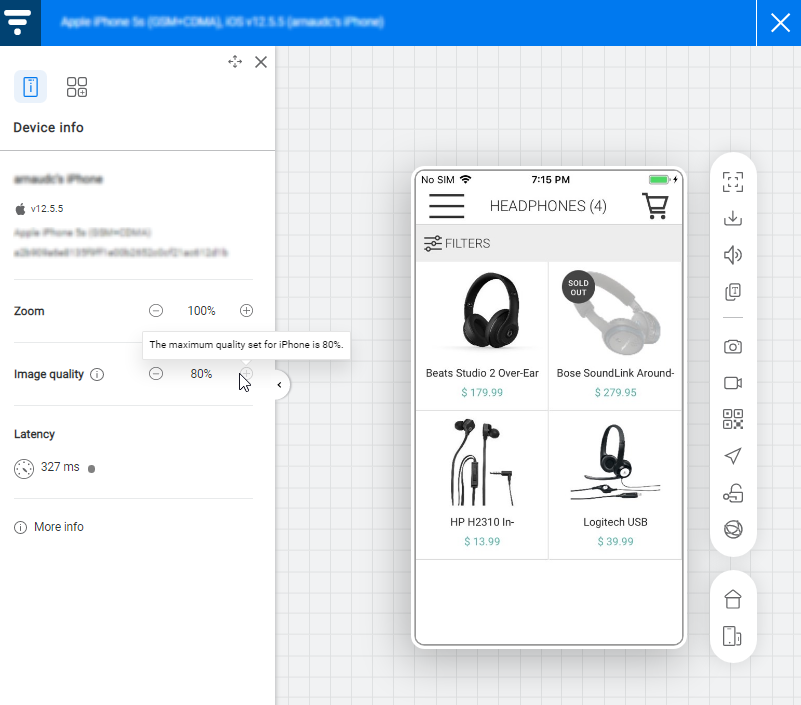Click the screenshot camera icon
The height and width of the screenshot is (705, 801).
coord(733,347)
